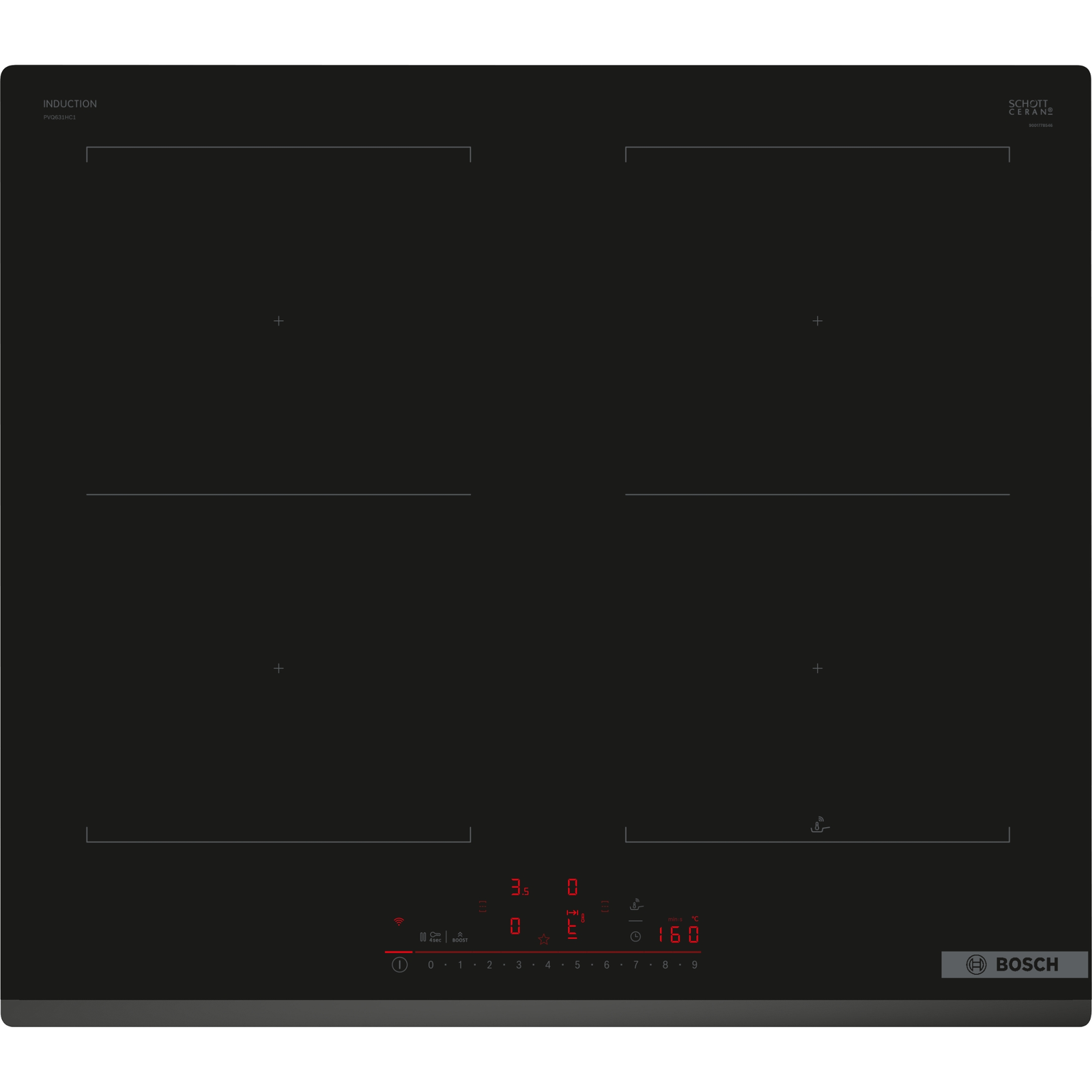1092x1092 pixels.
Task: Tap the red Wi-Fi Home Connect icon
Action: click(x=399, y=921)
